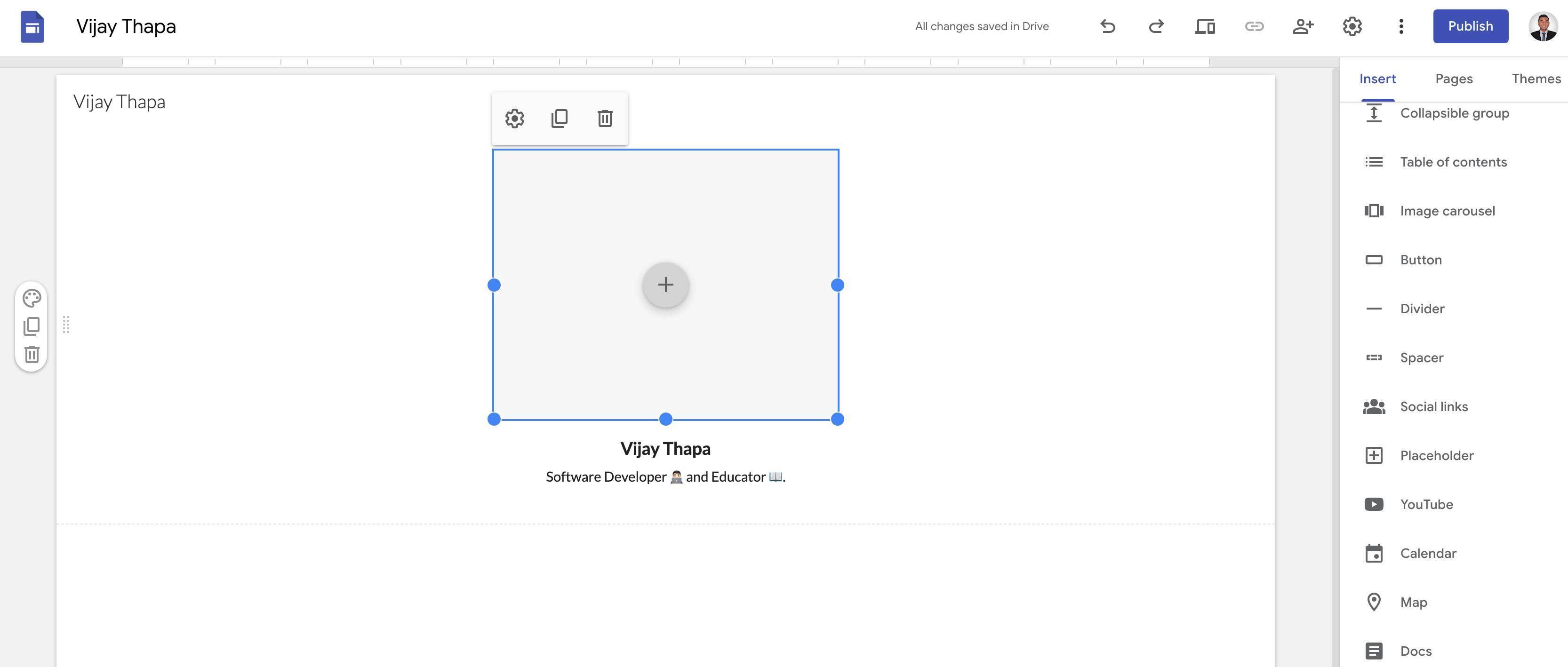Viewport: 1568px width, 667px height.
Task: Open the Google Sites home logo
Action: pos(32,26)
